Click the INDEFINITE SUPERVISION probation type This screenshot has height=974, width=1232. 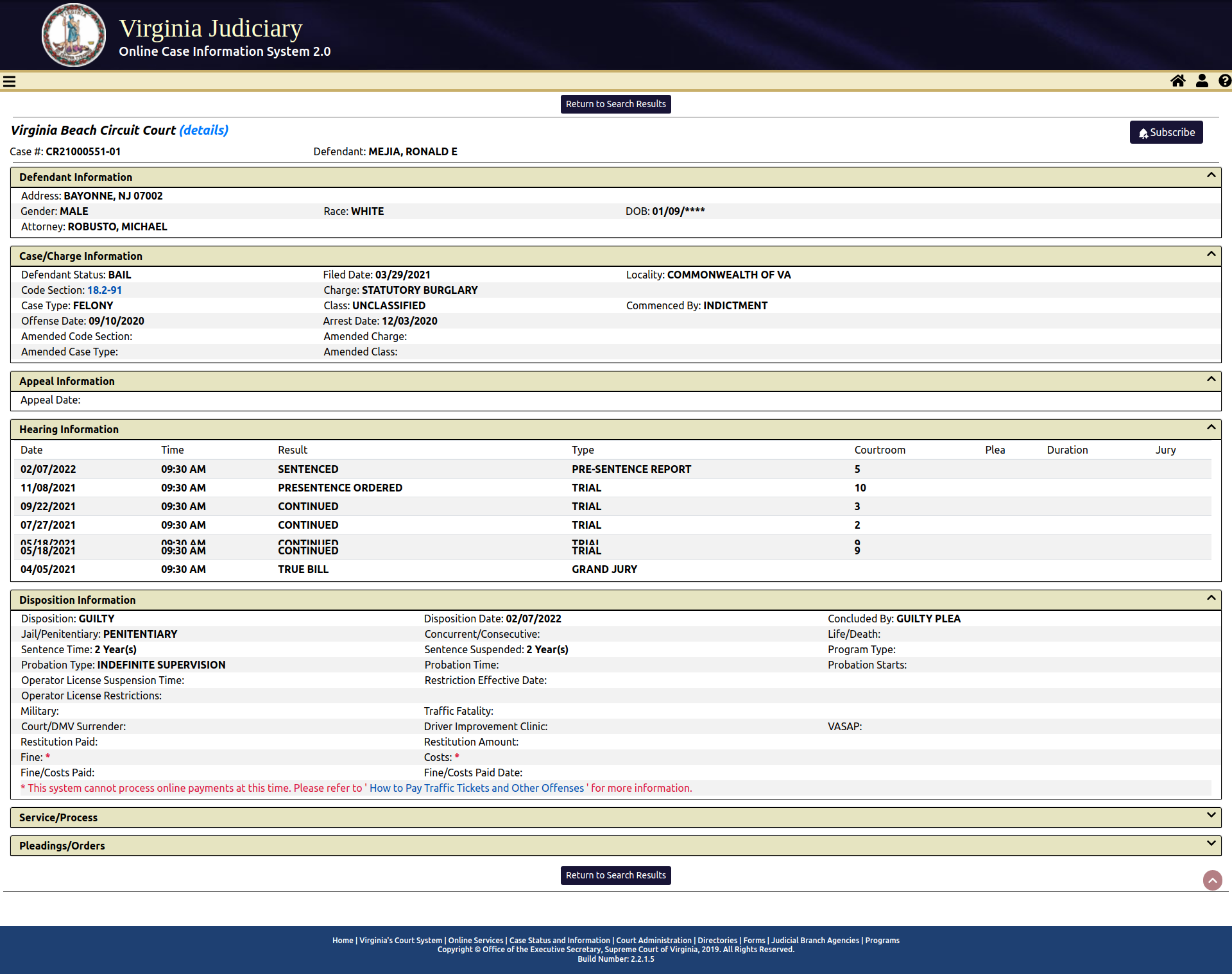click(x=161, y=665)
